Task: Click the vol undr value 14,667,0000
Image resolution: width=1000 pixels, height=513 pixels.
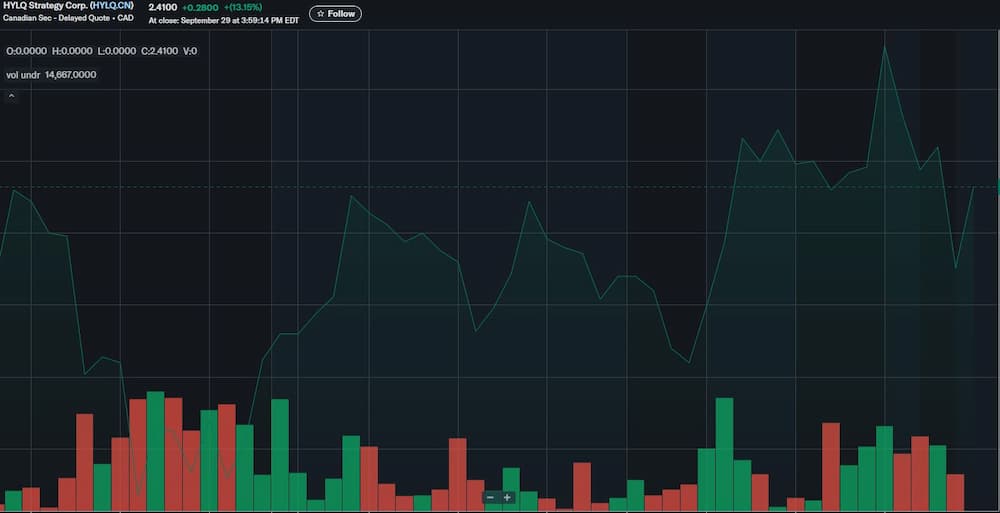Action: [70, 74]
